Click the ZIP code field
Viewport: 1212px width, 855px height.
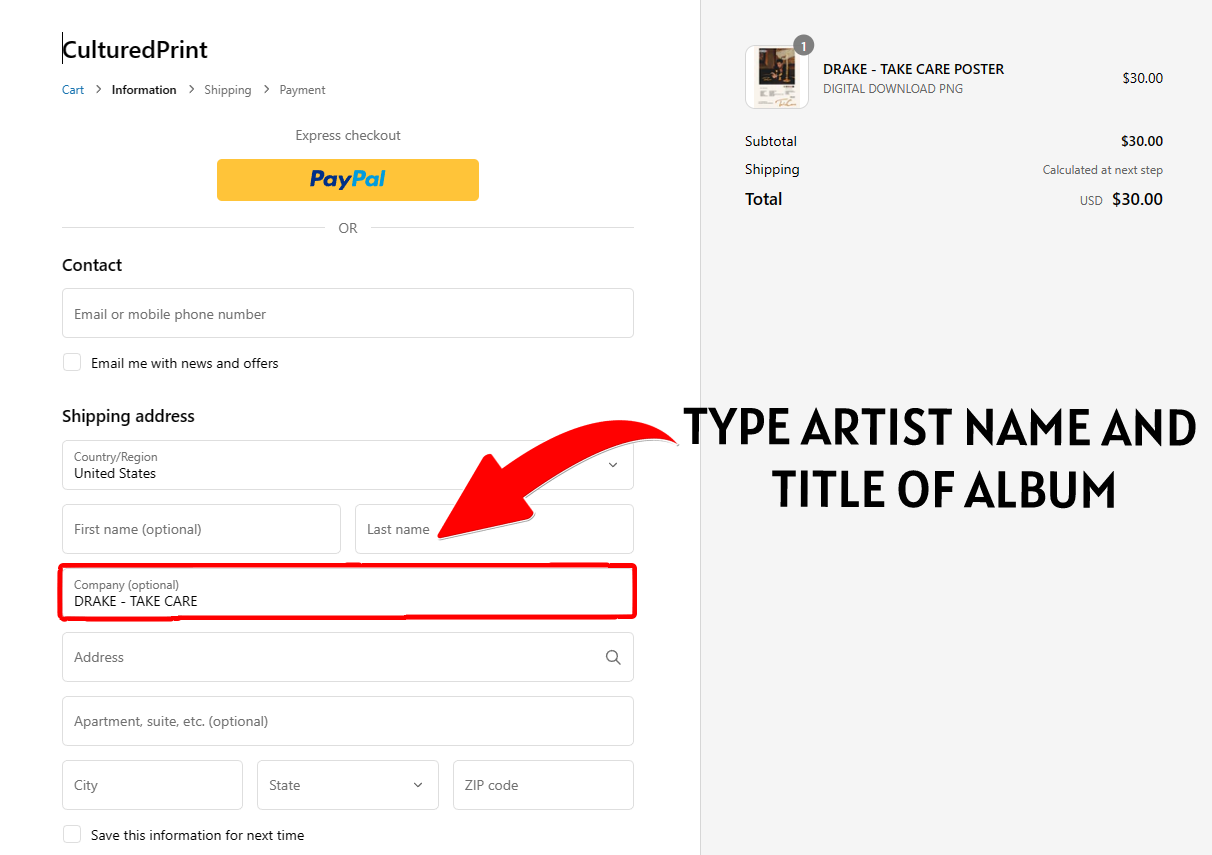[x=543, y=785]
